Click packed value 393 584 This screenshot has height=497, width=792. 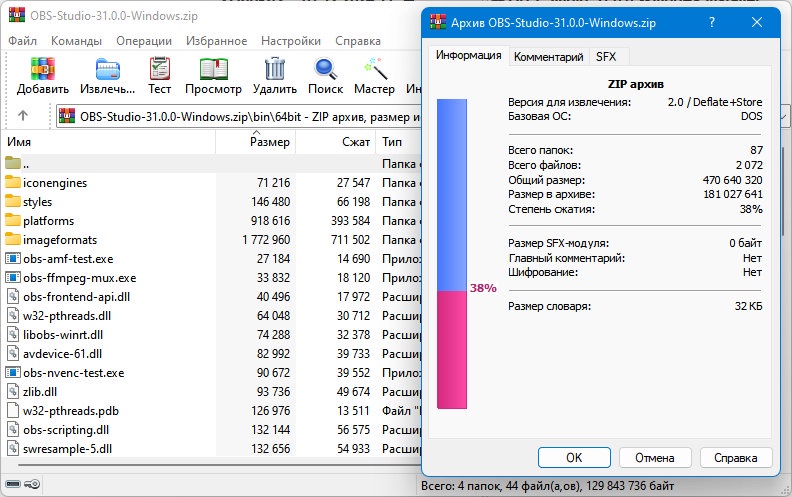pyautogui.click(x=350, y=221)
